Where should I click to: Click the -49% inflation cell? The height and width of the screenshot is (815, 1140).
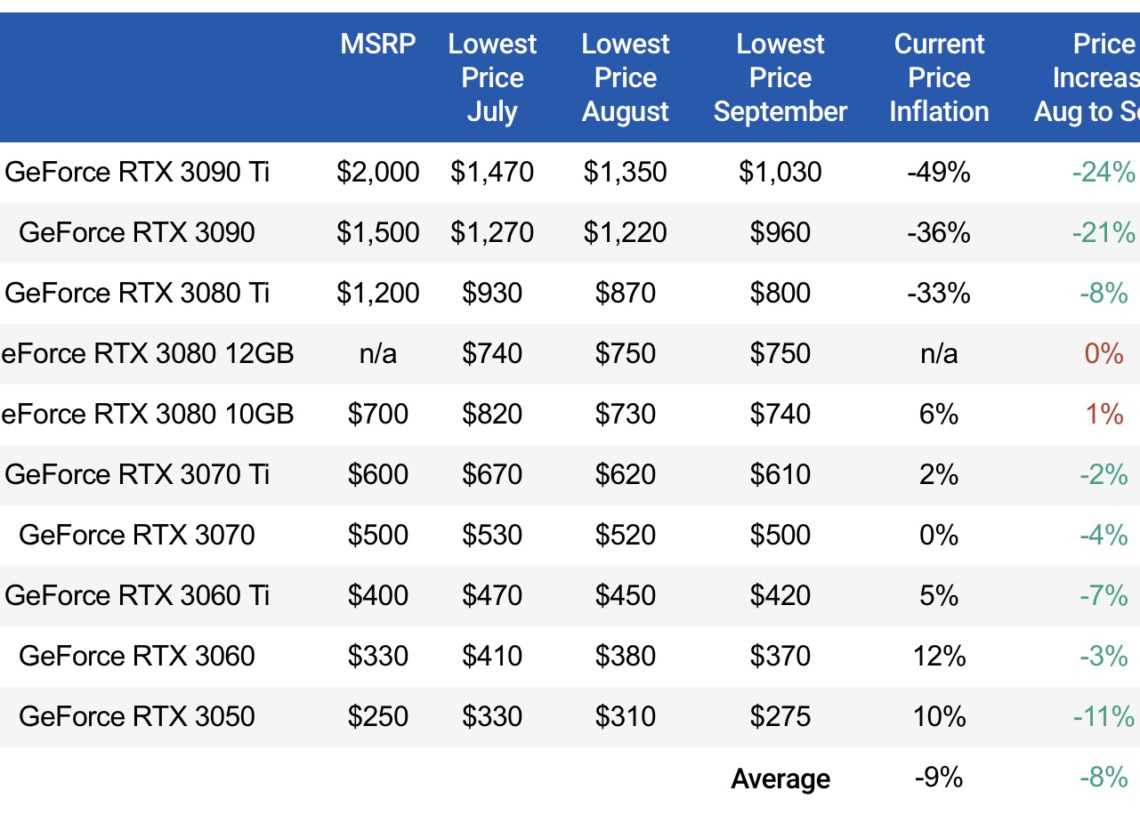pos(939,172)
